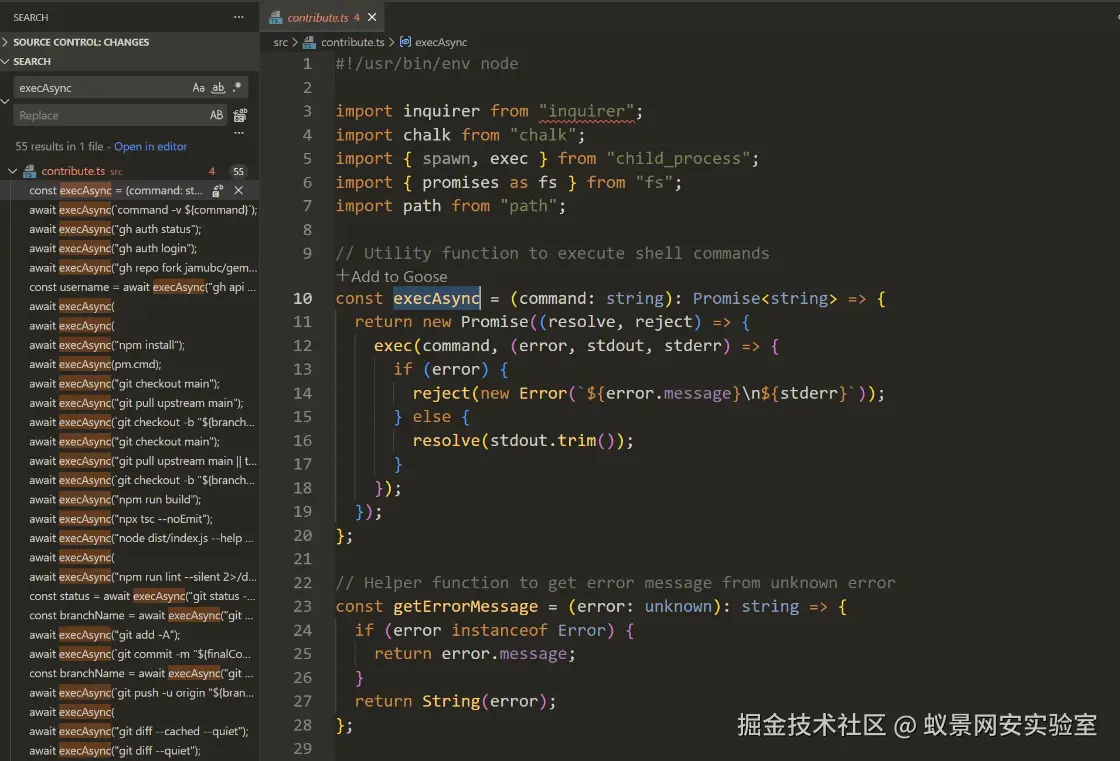This screenshot has height=761, width=1120.
Task: Toggle Match Case in search box
Action: pos(199,88)
